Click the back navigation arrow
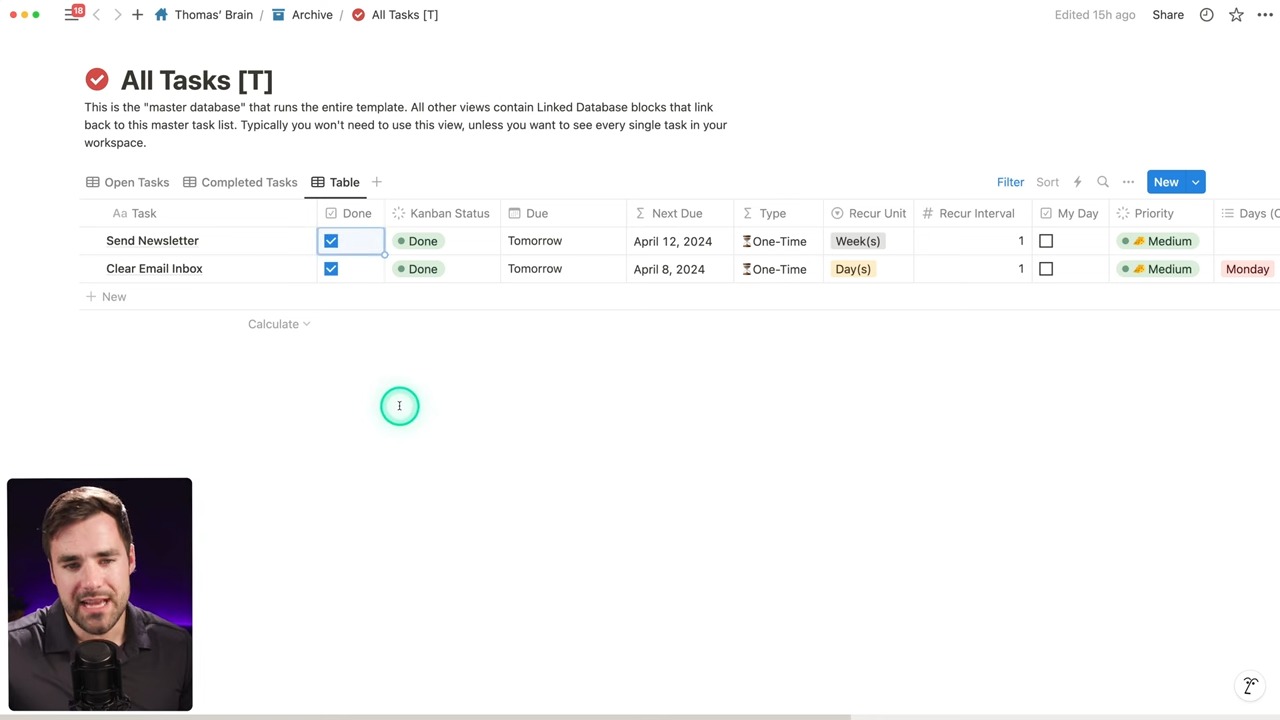This screenshot has height=720, width=1280. 96,15
